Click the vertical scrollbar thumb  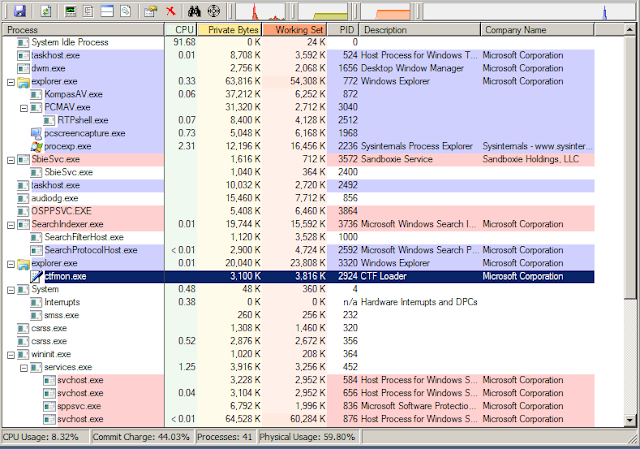pyautogui.click(x=630, y=167)
